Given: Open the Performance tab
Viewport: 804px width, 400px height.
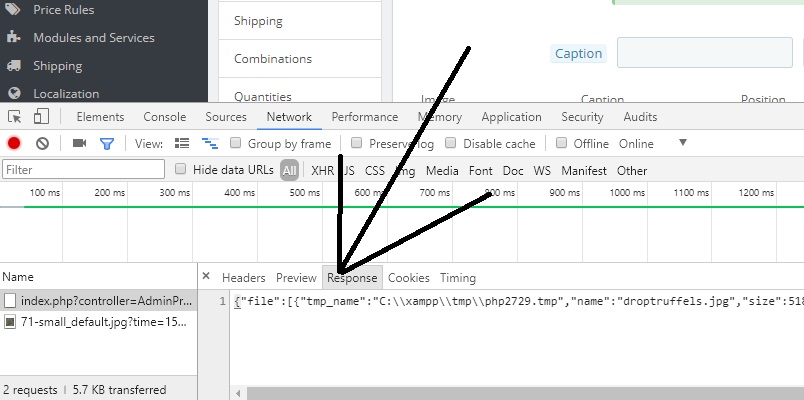Looking at the screenshot, I should [365, 117].
